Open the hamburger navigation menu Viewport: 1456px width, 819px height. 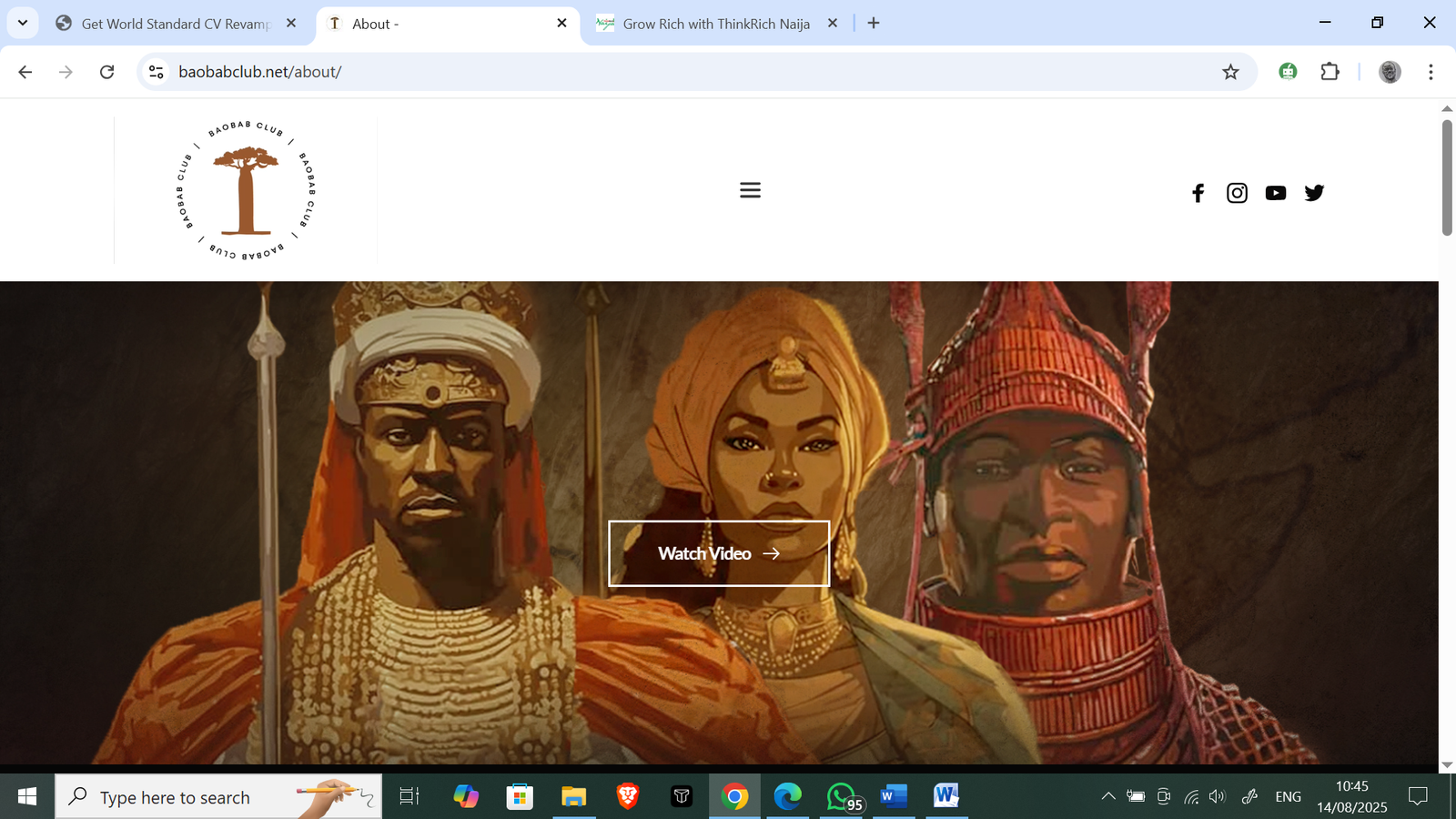pyautogui.click(x=750, y=190)
